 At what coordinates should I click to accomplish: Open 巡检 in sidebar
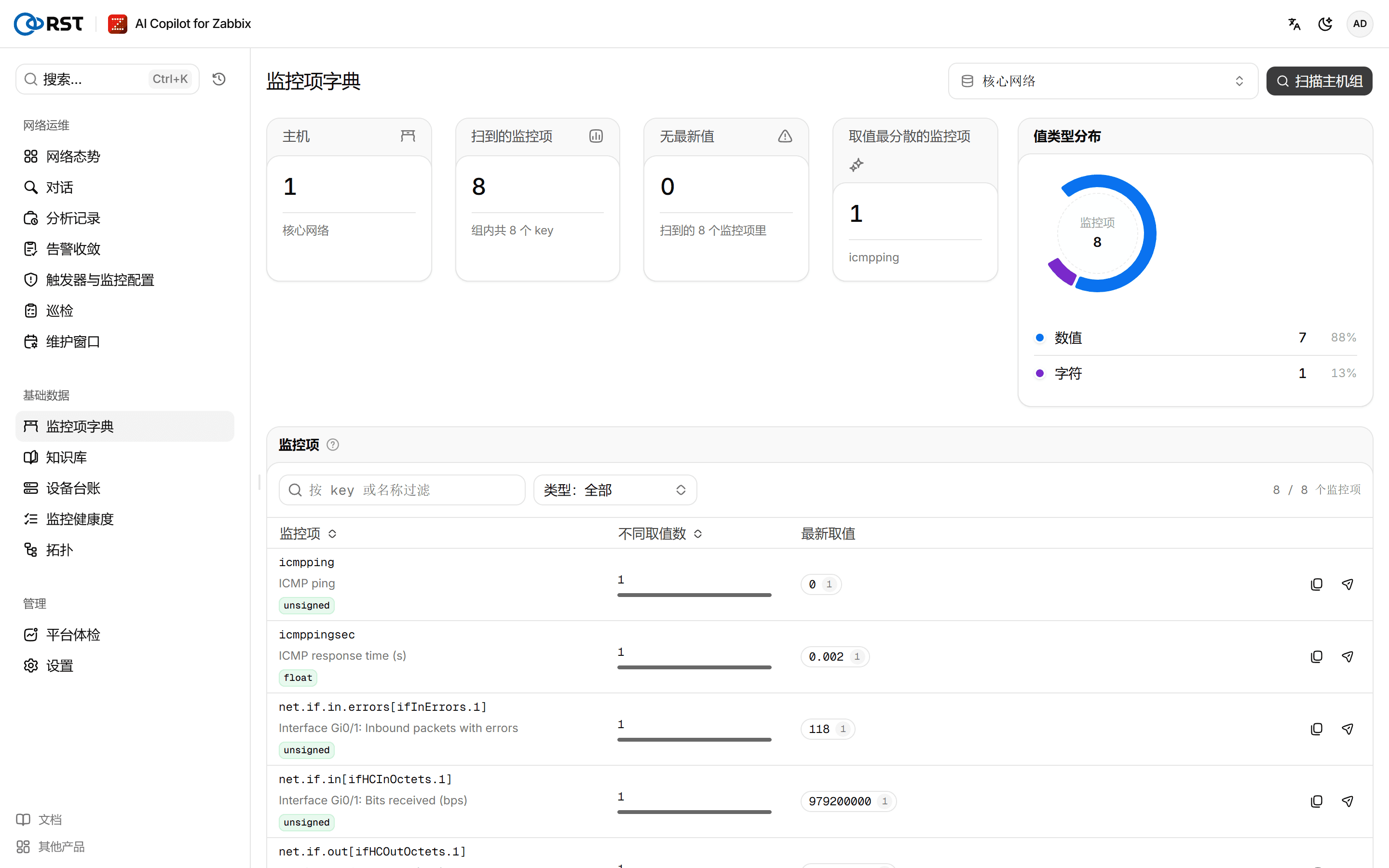[x=124, y=311]
